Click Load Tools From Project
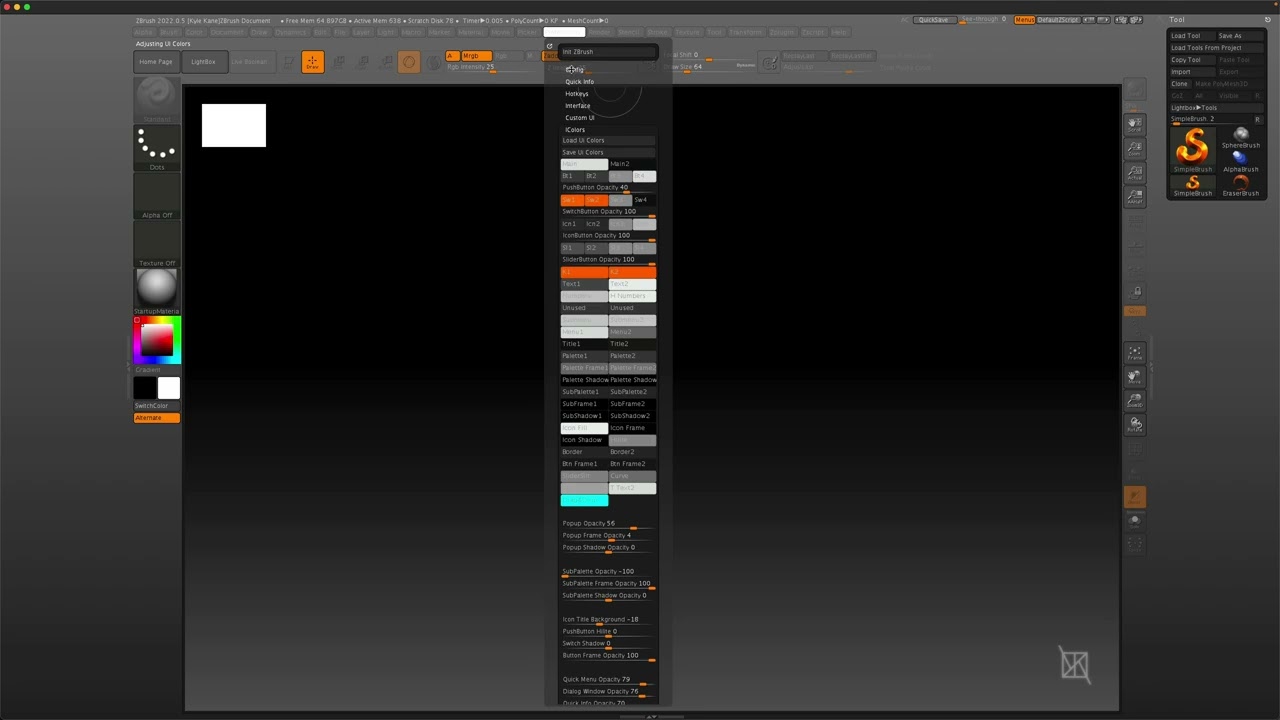Viewport: 1280px width, 720px height. 1217,48
